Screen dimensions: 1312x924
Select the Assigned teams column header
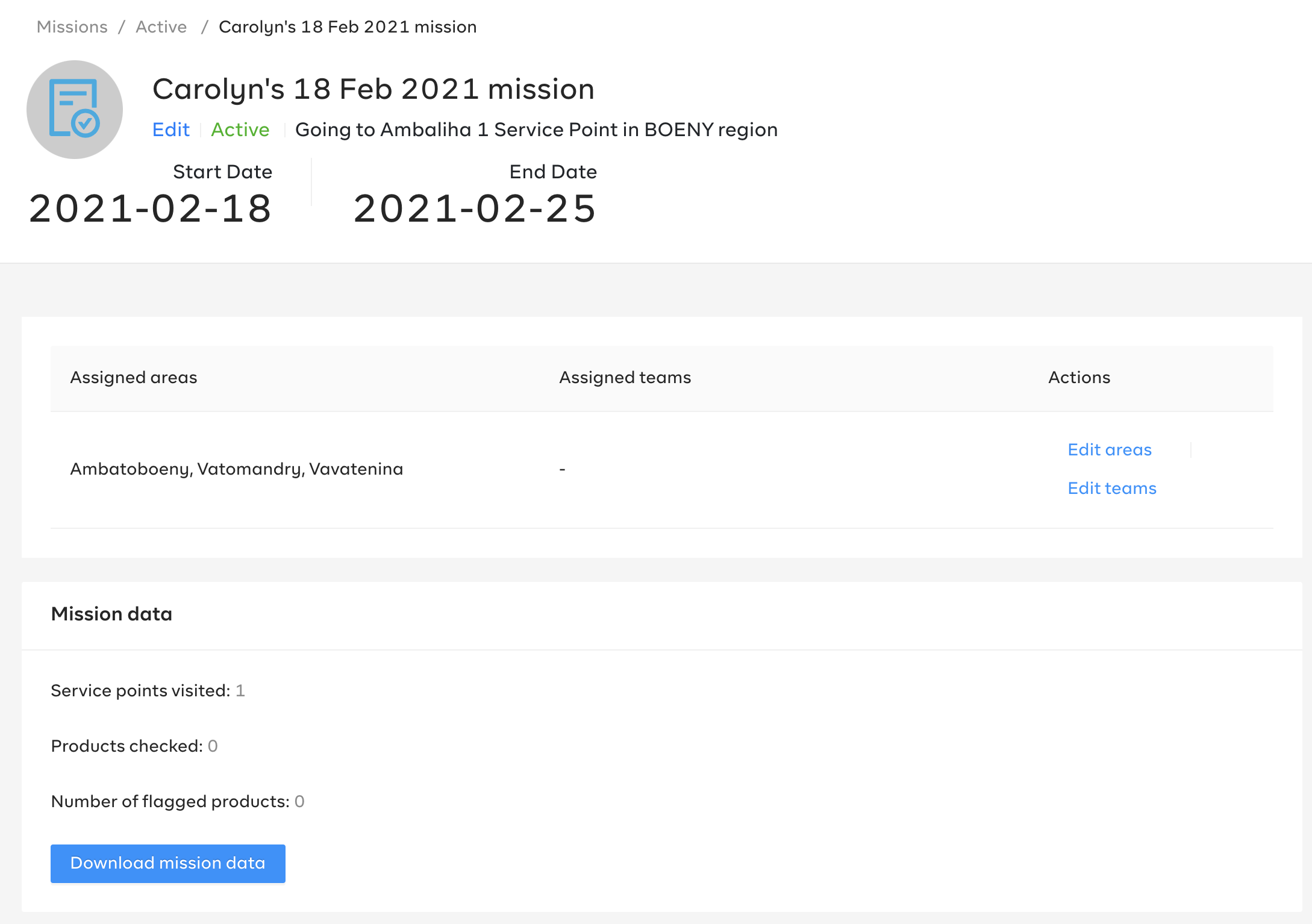[x=625, y=378]
